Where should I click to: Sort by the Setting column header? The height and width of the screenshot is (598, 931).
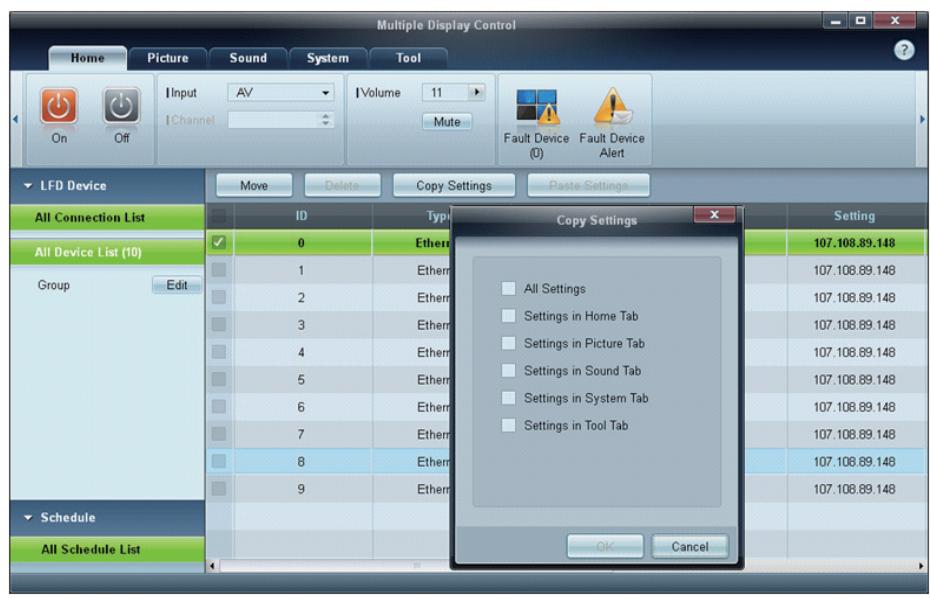pyautogui.click(x=855, y=216)
